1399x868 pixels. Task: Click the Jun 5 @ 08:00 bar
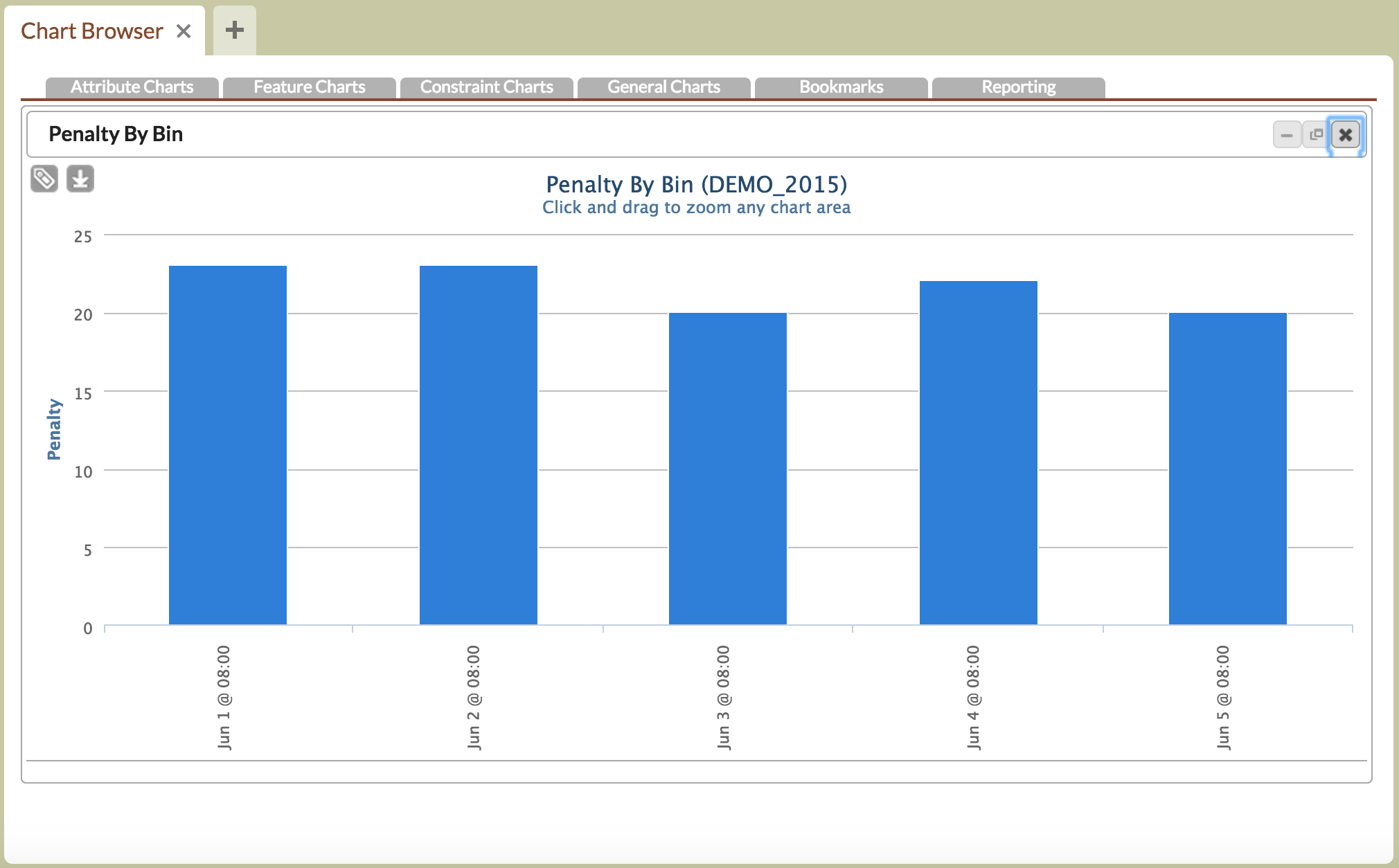1228,469
